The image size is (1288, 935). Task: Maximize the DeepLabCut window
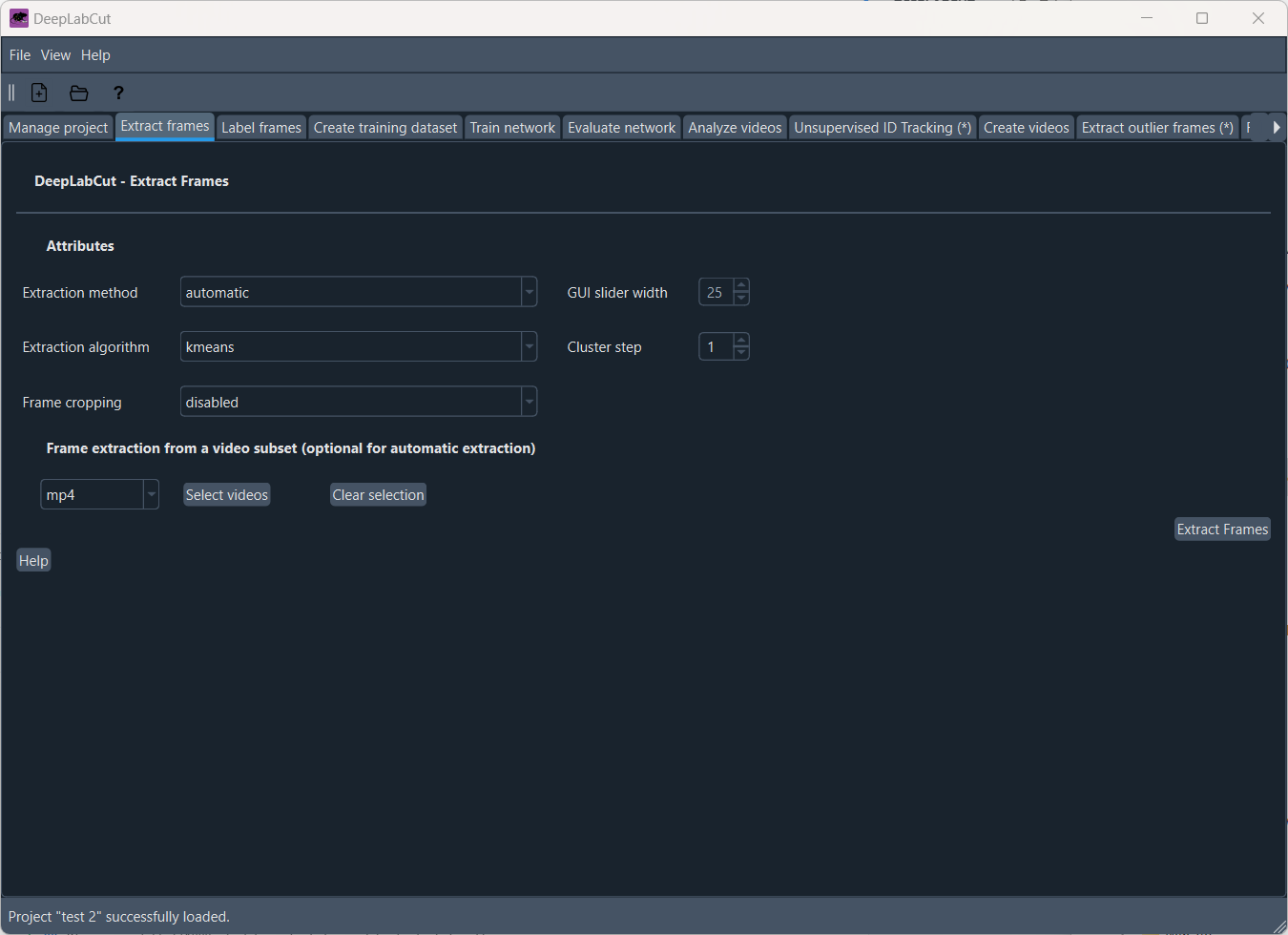(1202, 18)
